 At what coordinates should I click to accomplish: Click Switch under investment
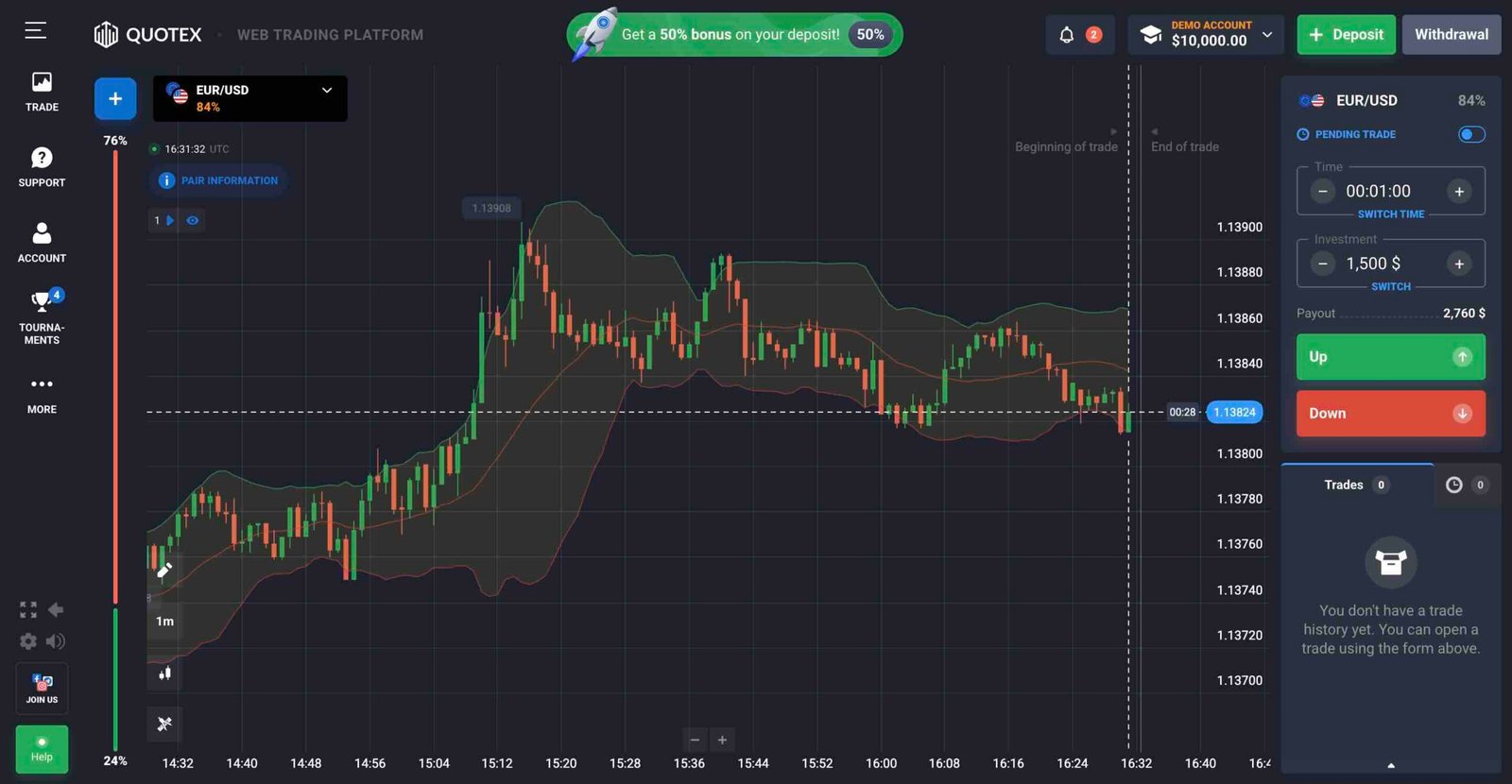[1391, 287]
